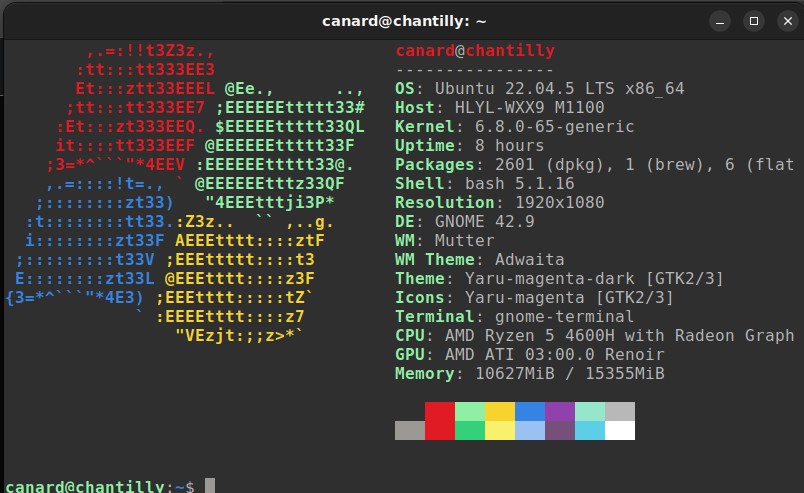Click the deep blue upper color block
This screenshot has width=804, height=493.
530,411
